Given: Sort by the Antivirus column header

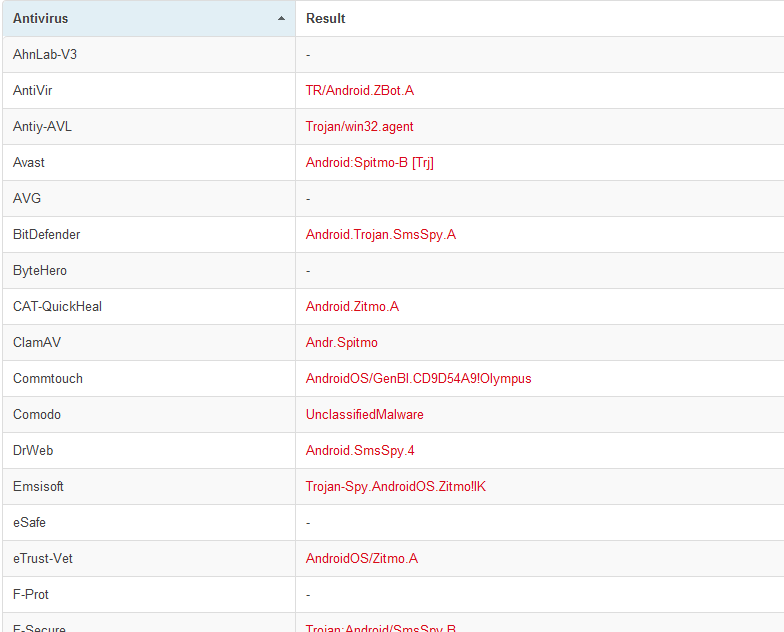Looking at the screenshot, I should [x=149, y=18].
